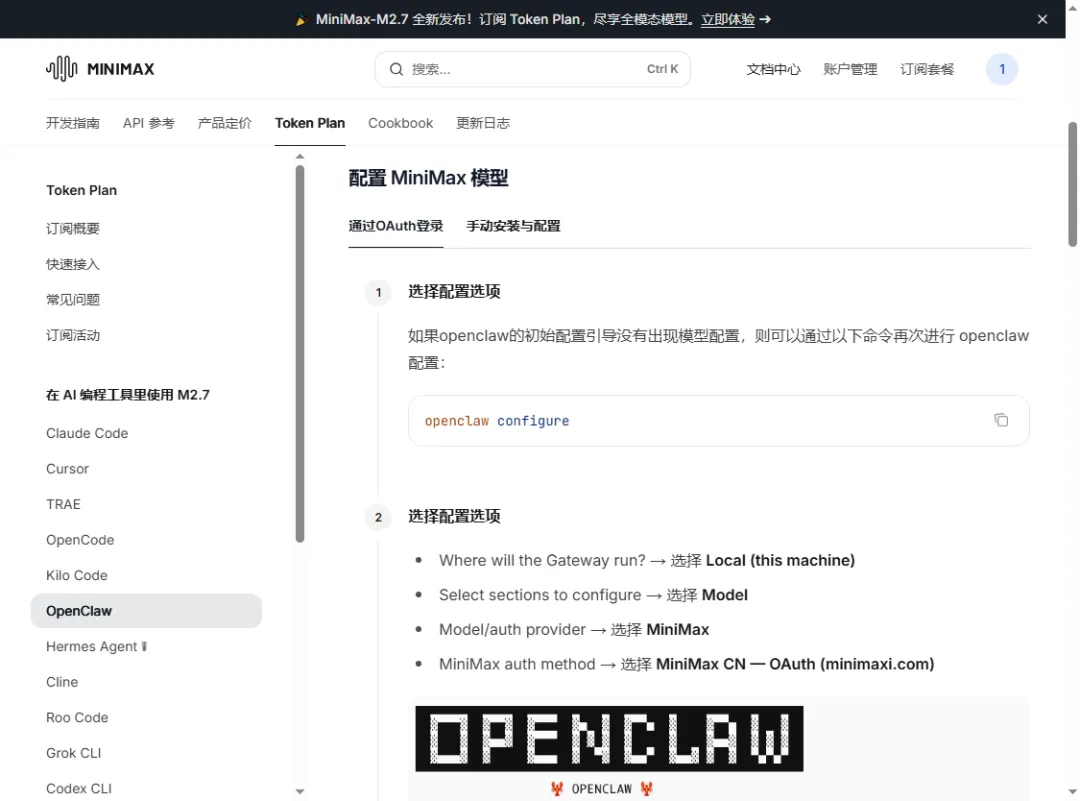The height and width of the screenshot is (801, 1080).
Task: Switch to the 开发指南 tab
Action: point(72,123)
